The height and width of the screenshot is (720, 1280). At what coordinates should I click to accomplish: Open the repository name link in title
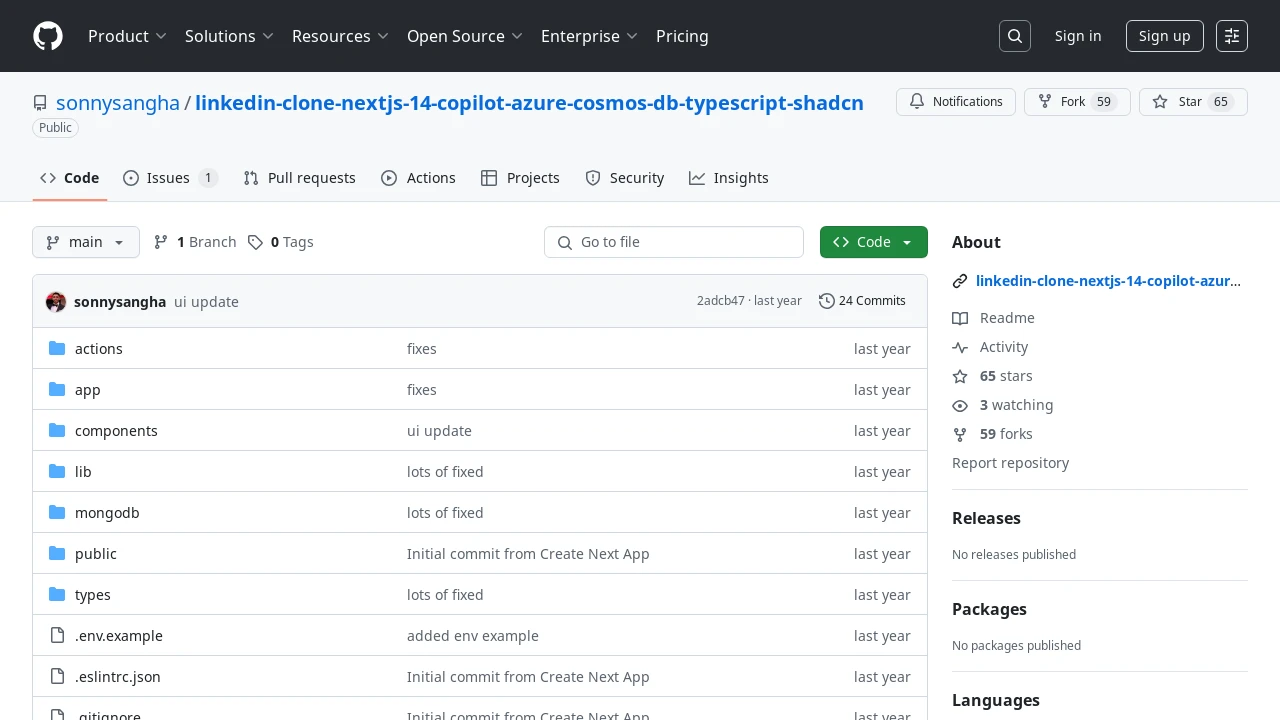[529, 102]
